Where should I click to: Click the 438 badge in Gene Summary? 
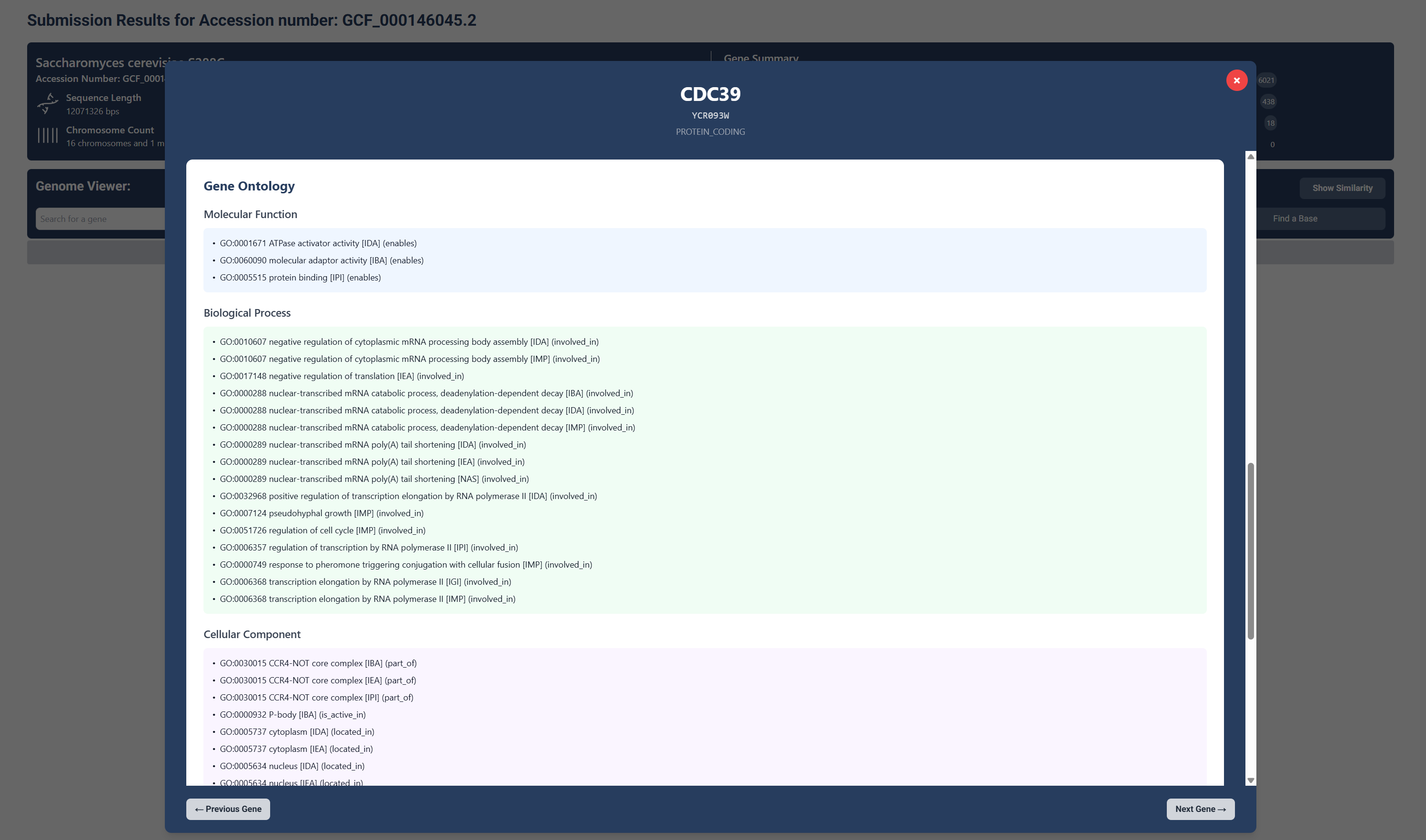[x=1269, y=101]
